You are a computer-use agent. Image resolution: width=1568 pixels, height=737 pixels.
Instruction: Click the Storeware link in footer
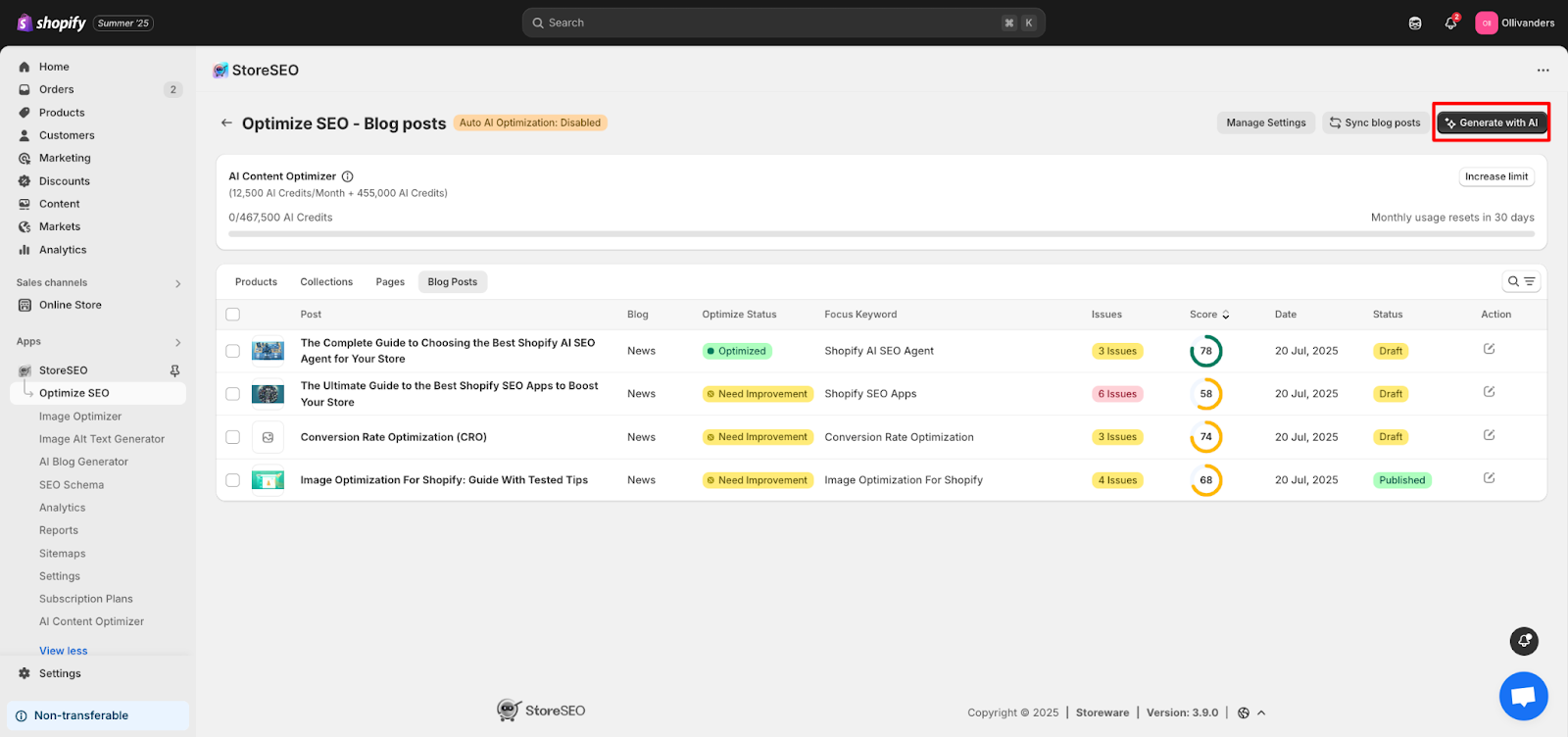coord(1102,712)
